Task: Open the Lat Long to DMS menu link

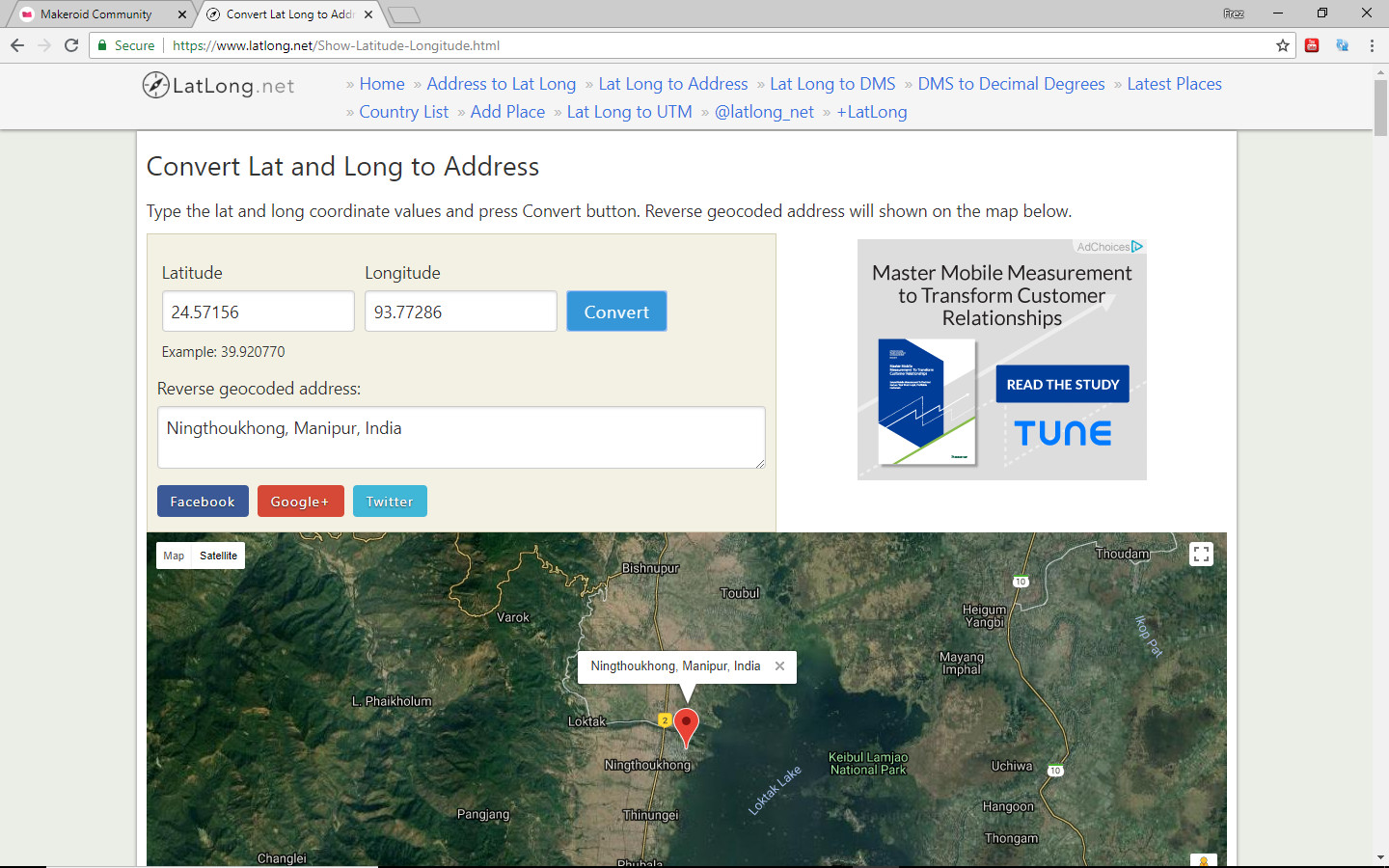Action: tap(832, 84)
